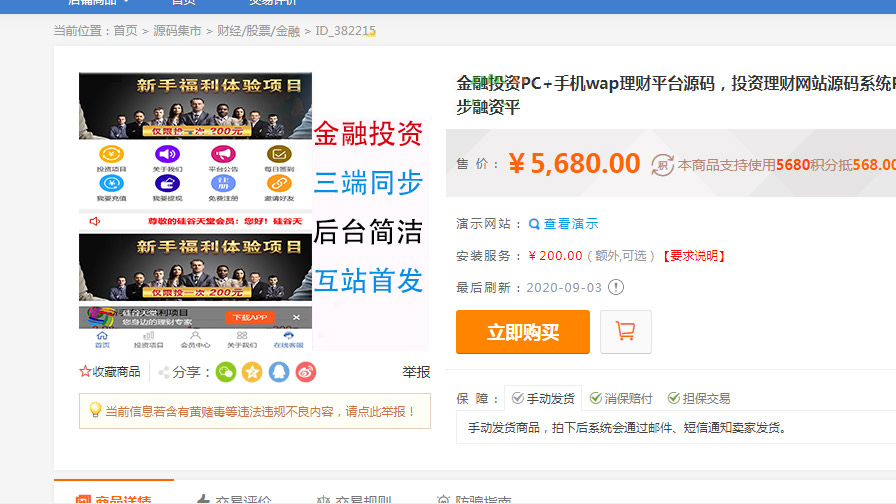896x504 pixels.
Task: Open the product preview image
Action: pyautogui.click(x=254, y=211)
